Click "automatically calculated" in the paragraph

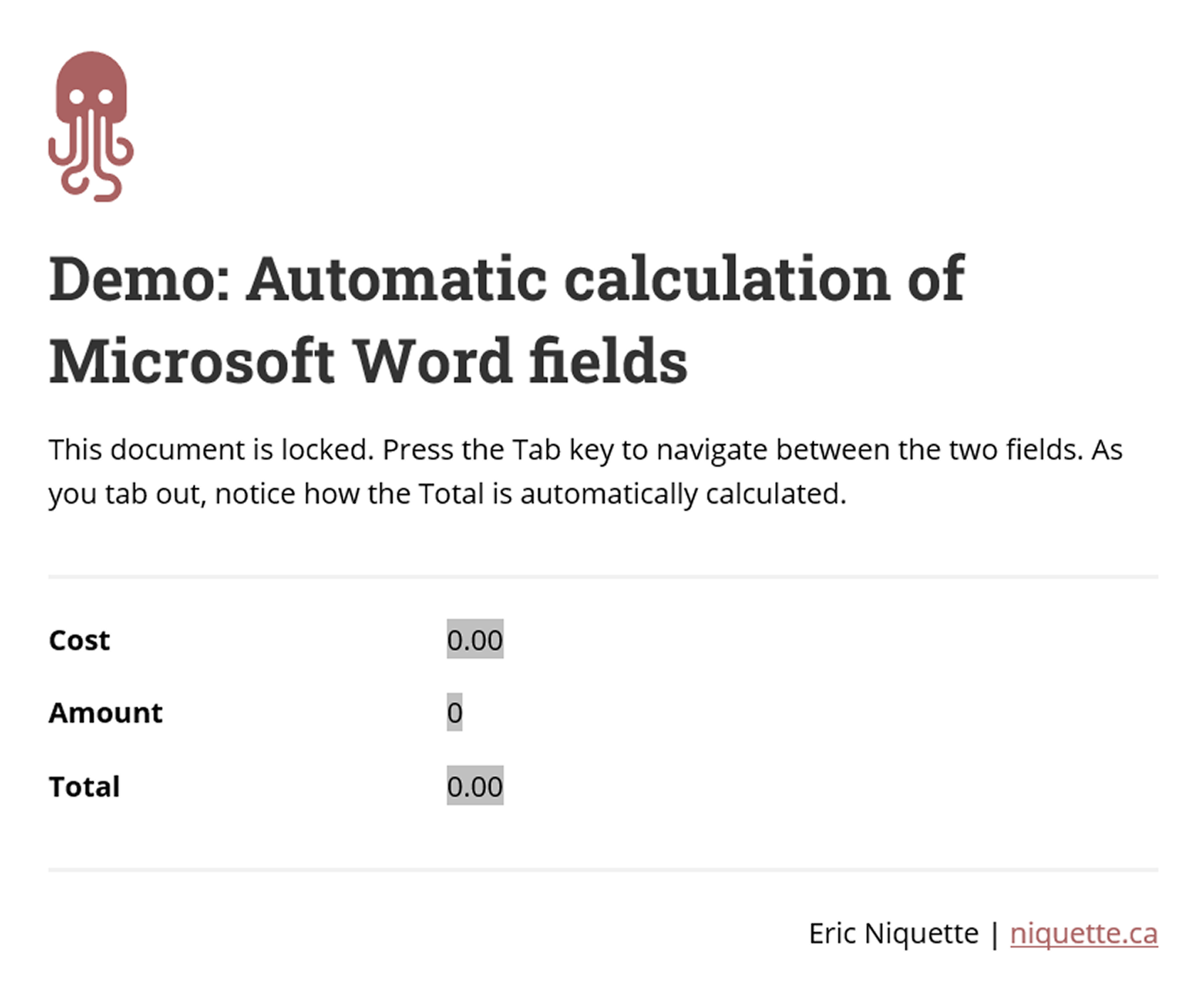tap(683, 494)
